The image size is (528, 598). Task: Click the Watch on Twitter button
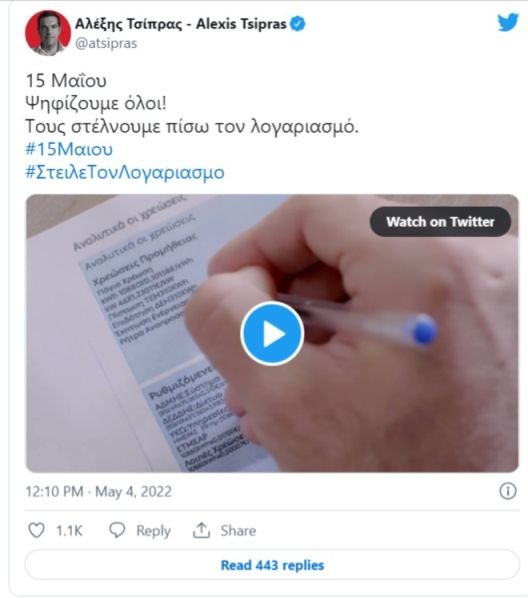coord(440,222)
